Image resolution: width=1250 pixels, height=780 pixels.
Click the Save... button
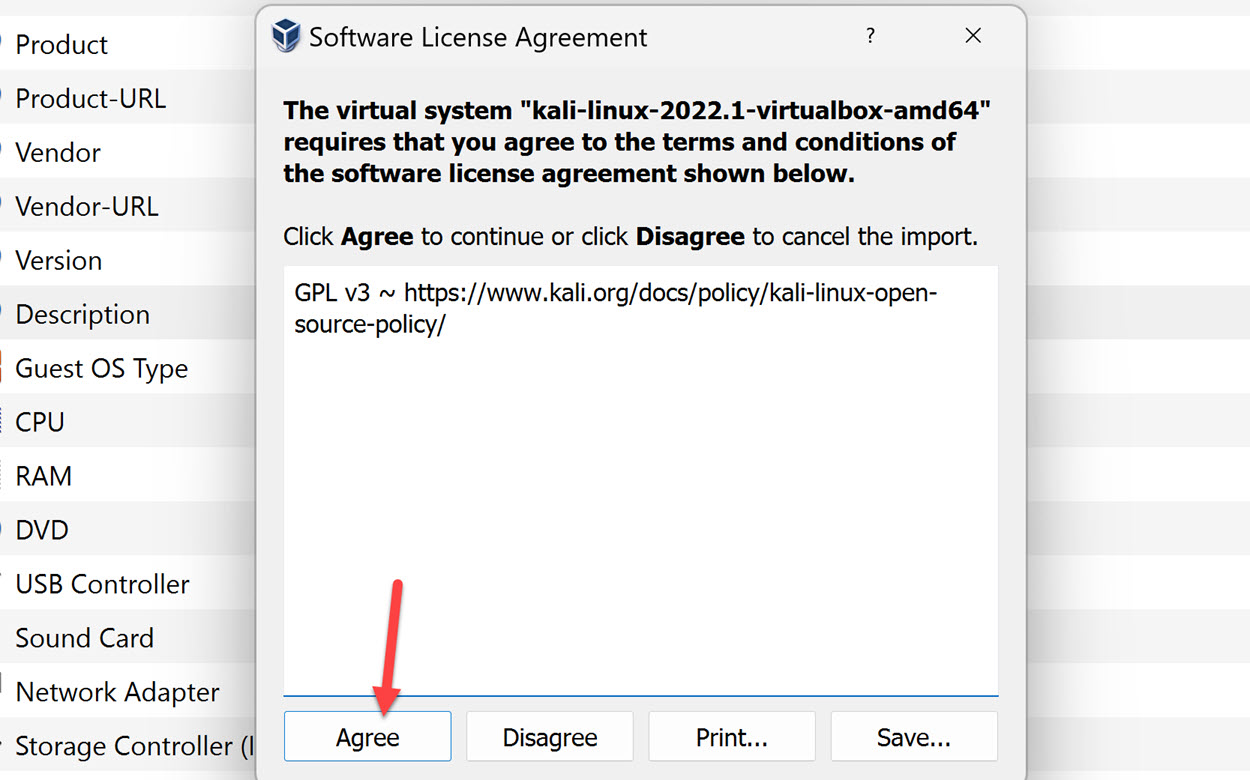tap(913, 737)
